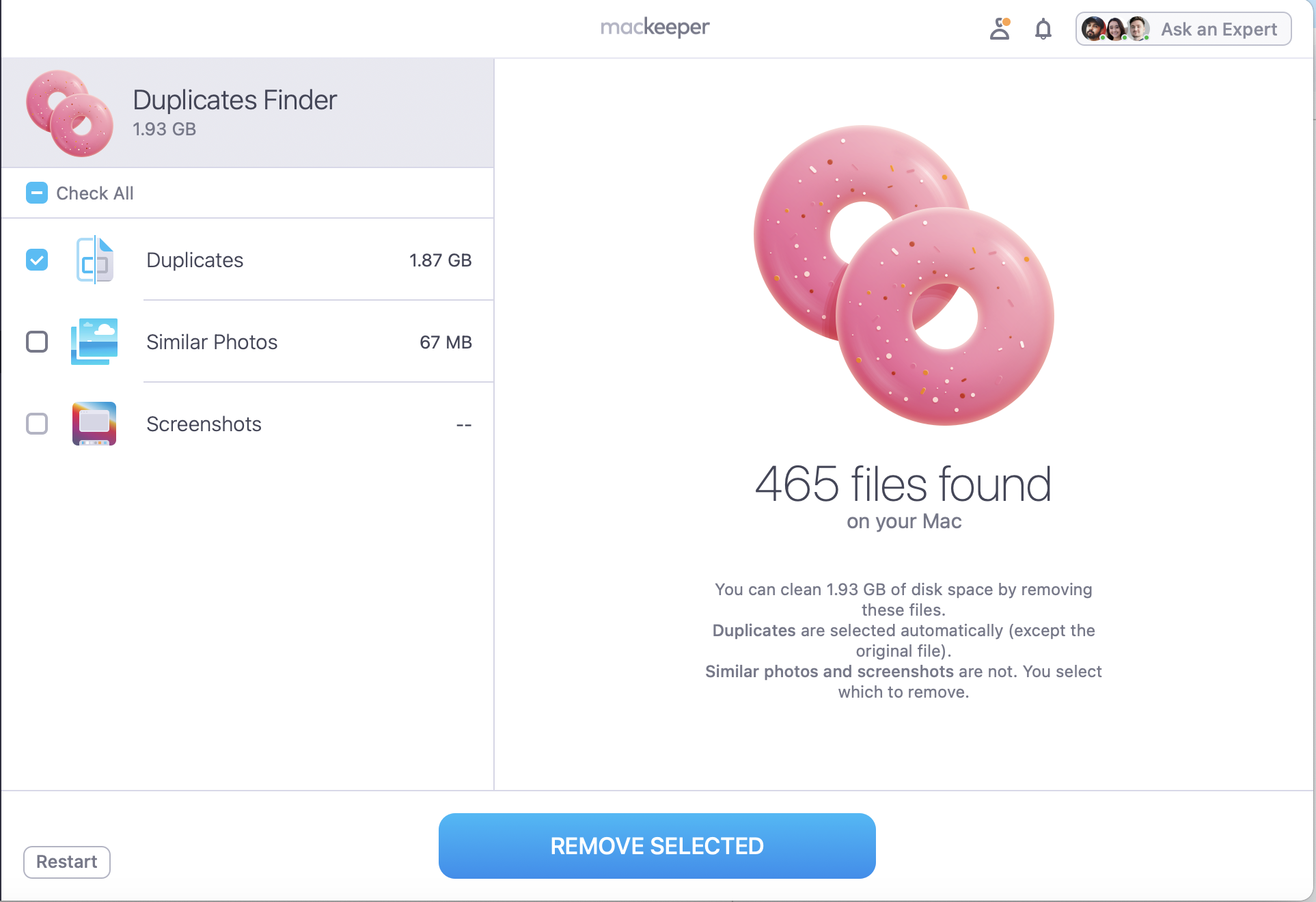Expand the Screenshots category
This screenshot has height=902, width=1316.
pos(273,424)
